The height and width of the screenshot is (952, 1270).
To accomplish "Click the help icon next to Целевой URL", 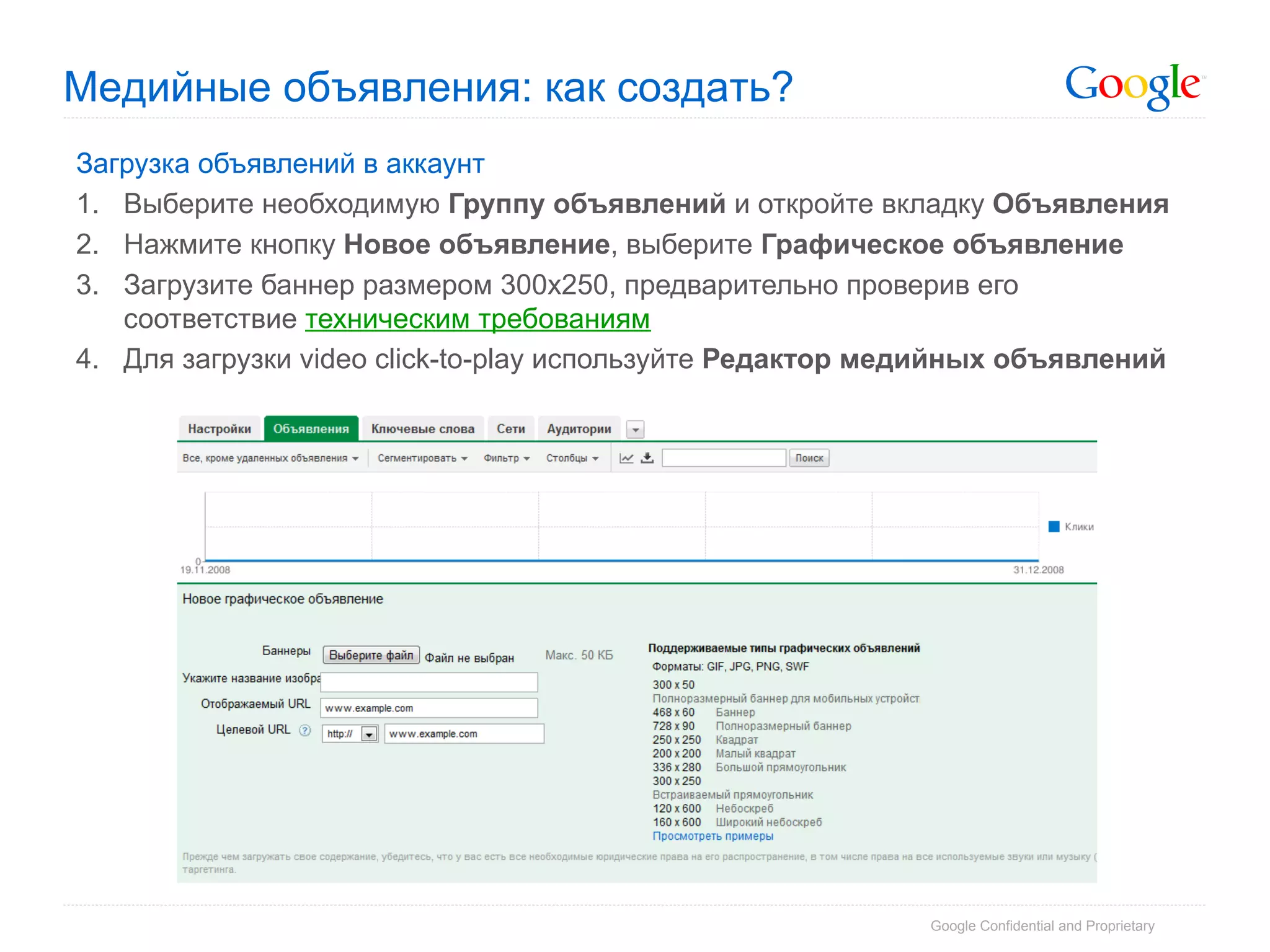I will (x=304, y=730).
